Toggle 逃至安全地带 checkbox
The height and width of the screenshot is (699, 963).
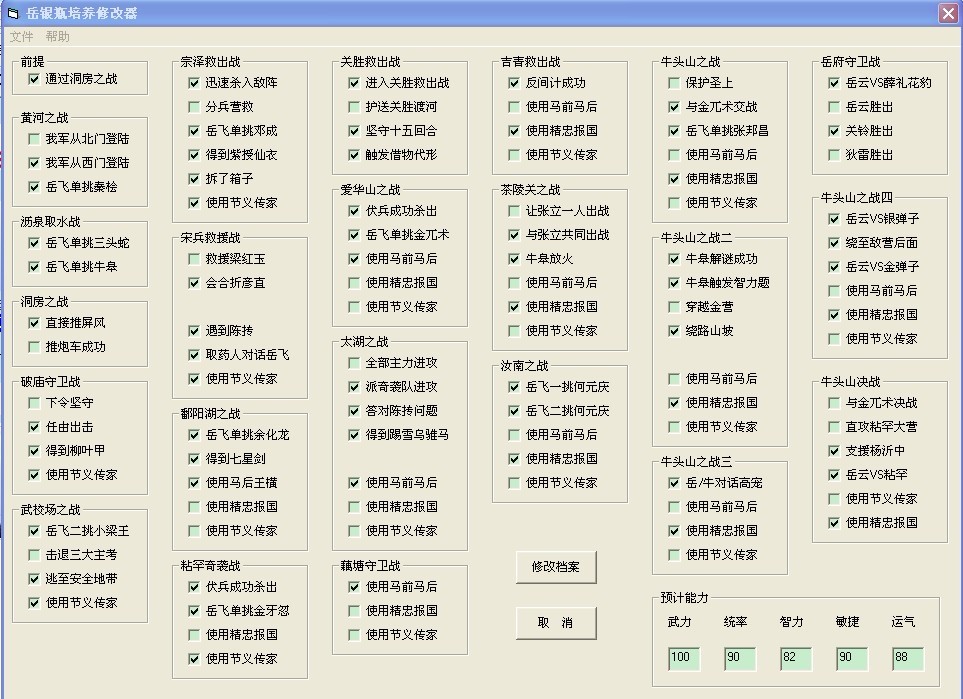coord(34,579)
